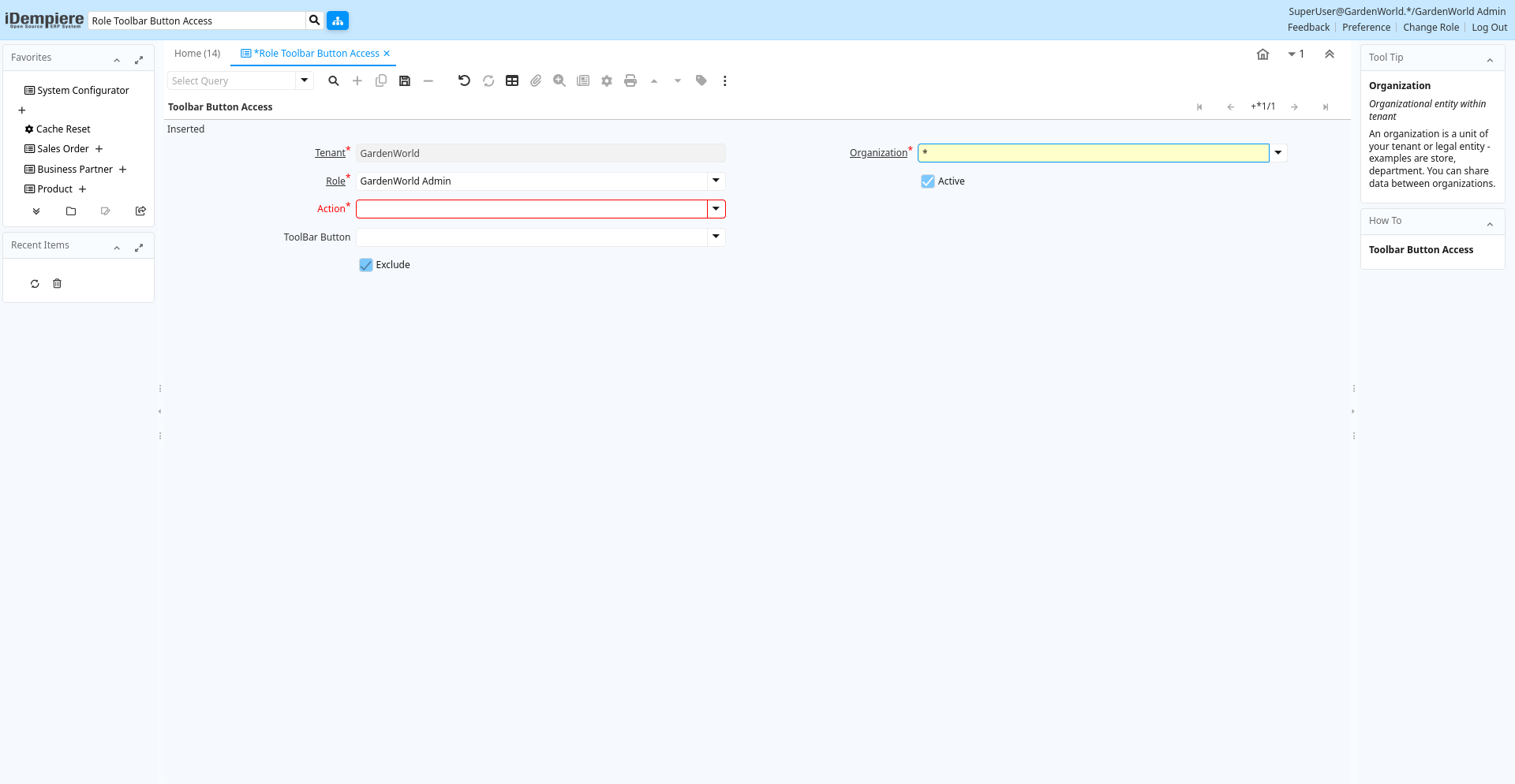The image size is (1515, 784).
Task: Toggle grid view in the toolbar
Action: click(512, 81)
